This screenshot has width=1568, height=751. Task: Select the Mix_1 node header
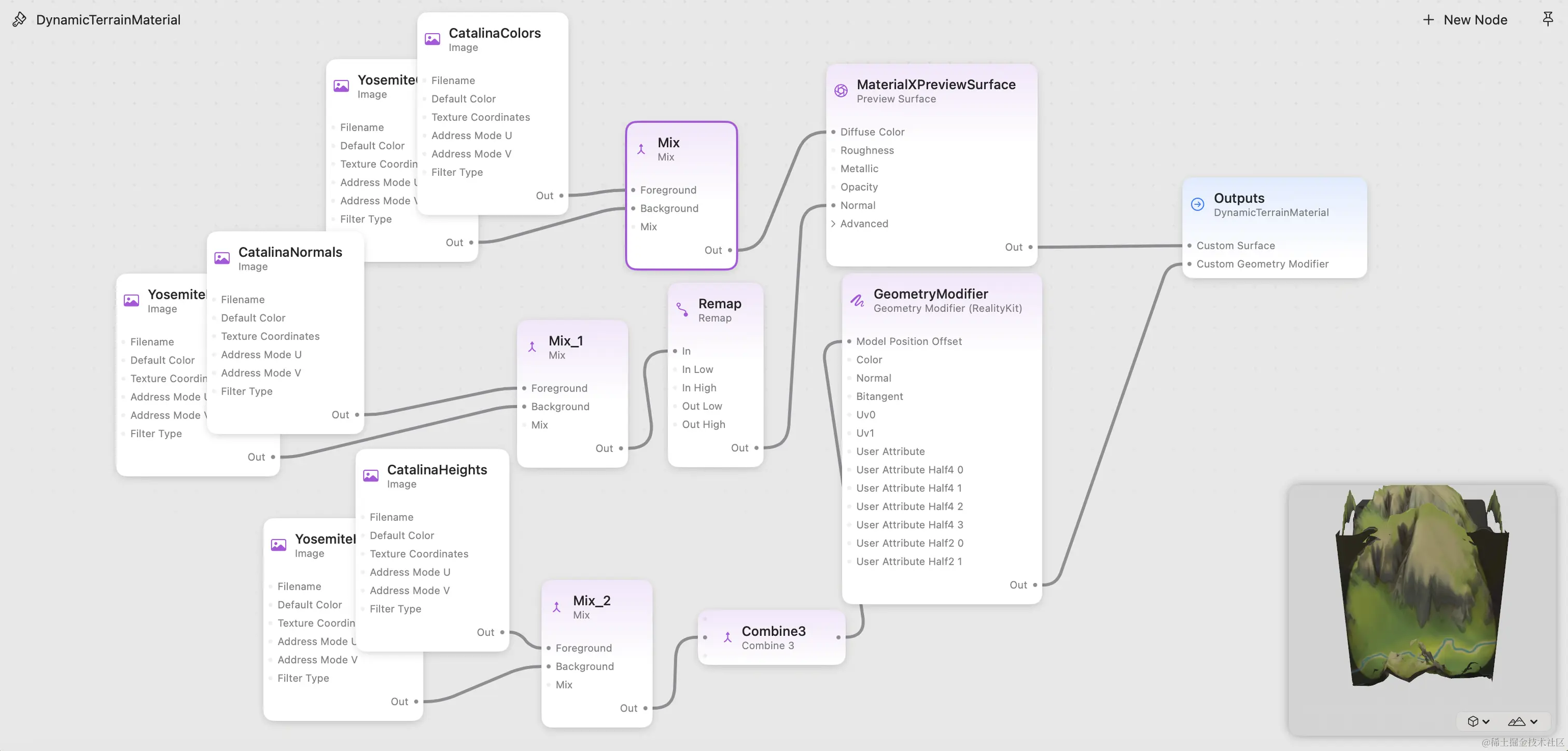[566, 341]
